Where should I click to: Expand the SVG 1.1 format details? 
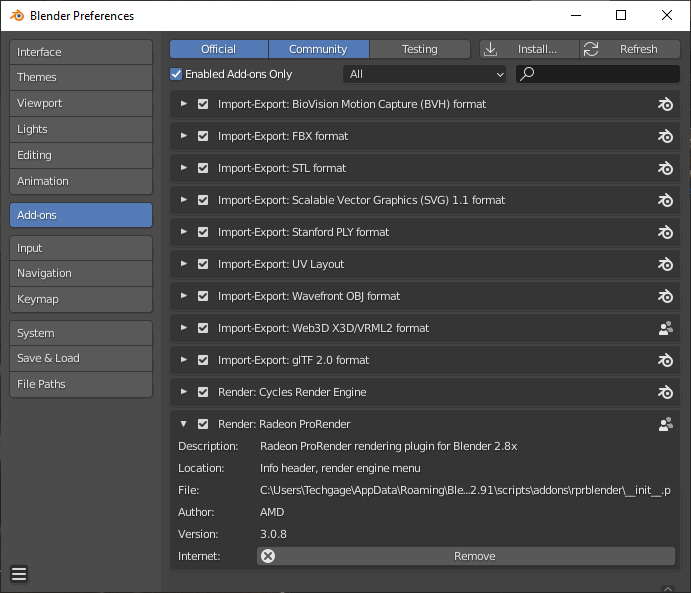[184, 200]
